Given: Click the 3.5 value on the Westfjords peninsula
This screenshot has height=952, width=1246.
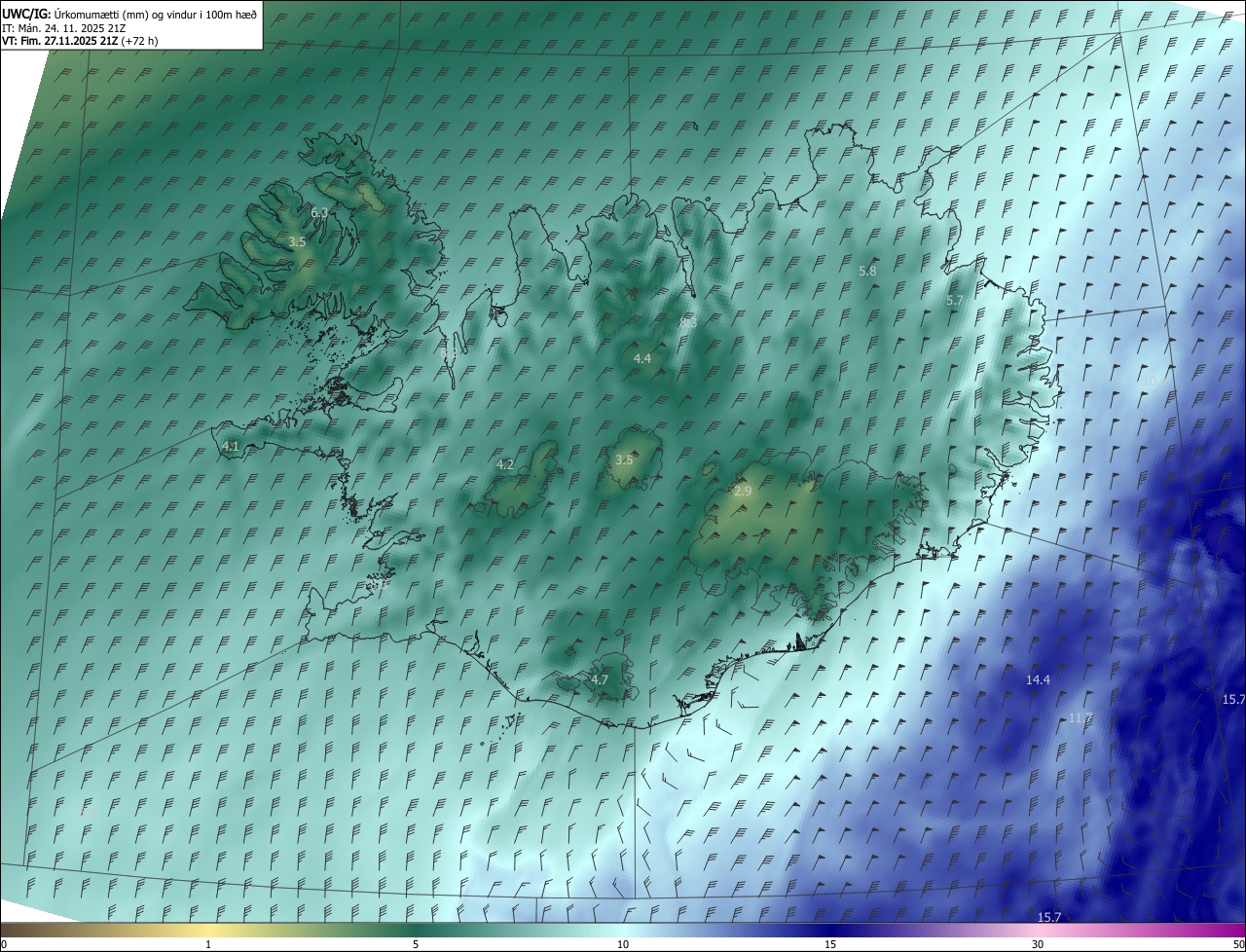Looking at the screenshot, I should point(297,241).
